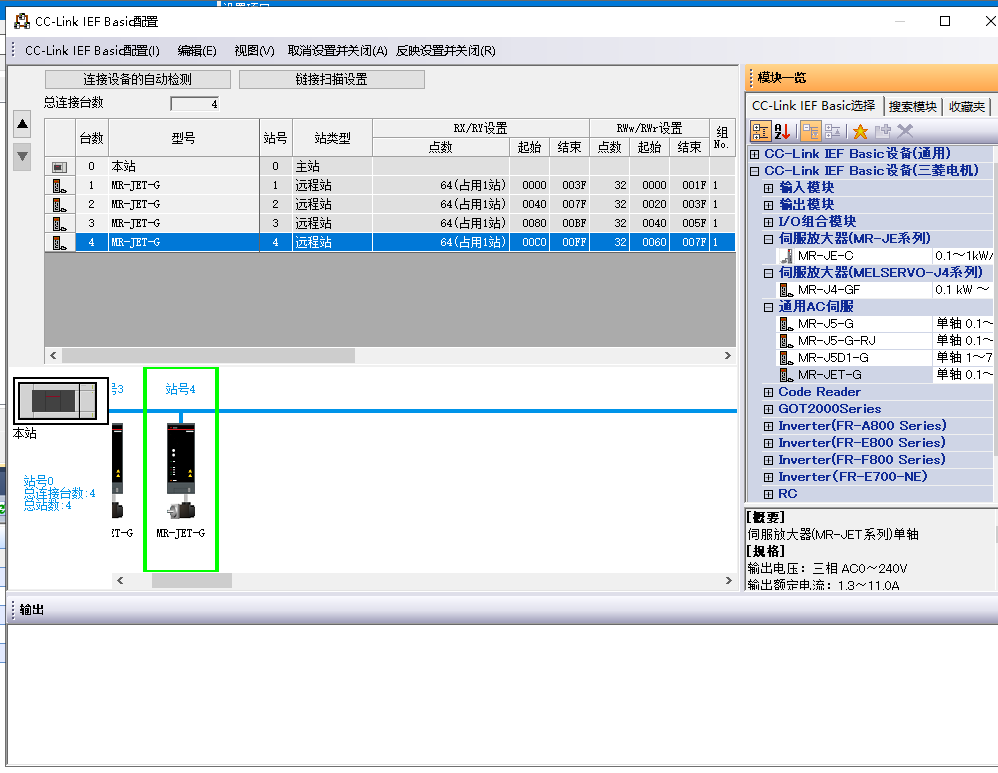This screenshot has width=998, height=773.
Task: Switch to the 搜索模块 tab
Action: click(x=912, y=106)
